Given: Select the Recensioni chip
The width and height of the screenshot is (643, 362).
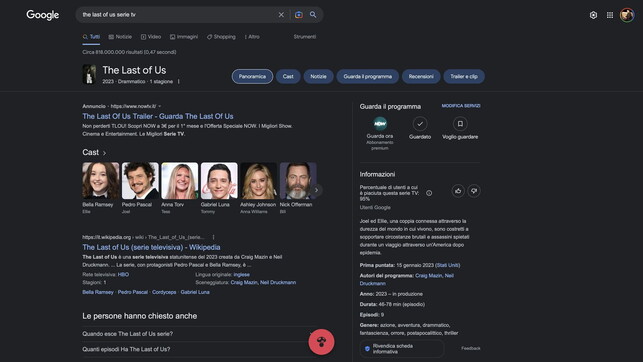Looking at the screenshot, I should click(421, 76).
